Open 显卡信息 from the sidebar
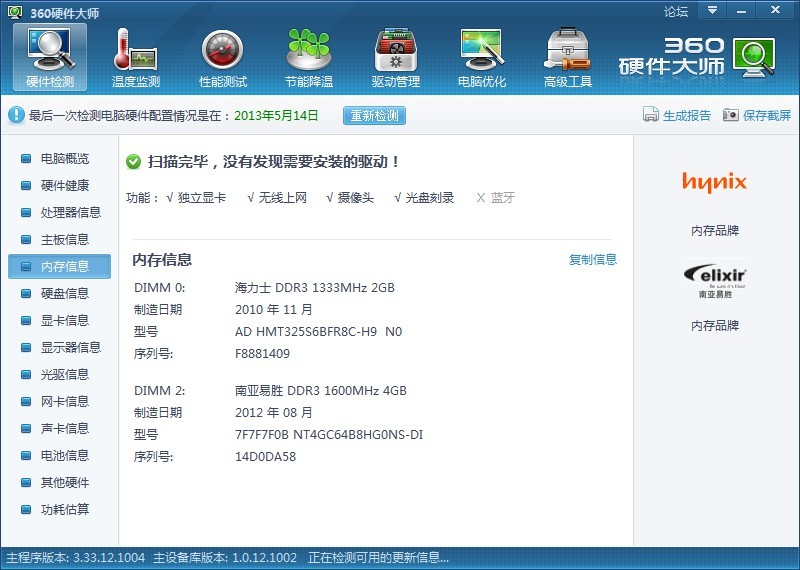The width and height of the screenshot is (800, 570). [64, 321]
